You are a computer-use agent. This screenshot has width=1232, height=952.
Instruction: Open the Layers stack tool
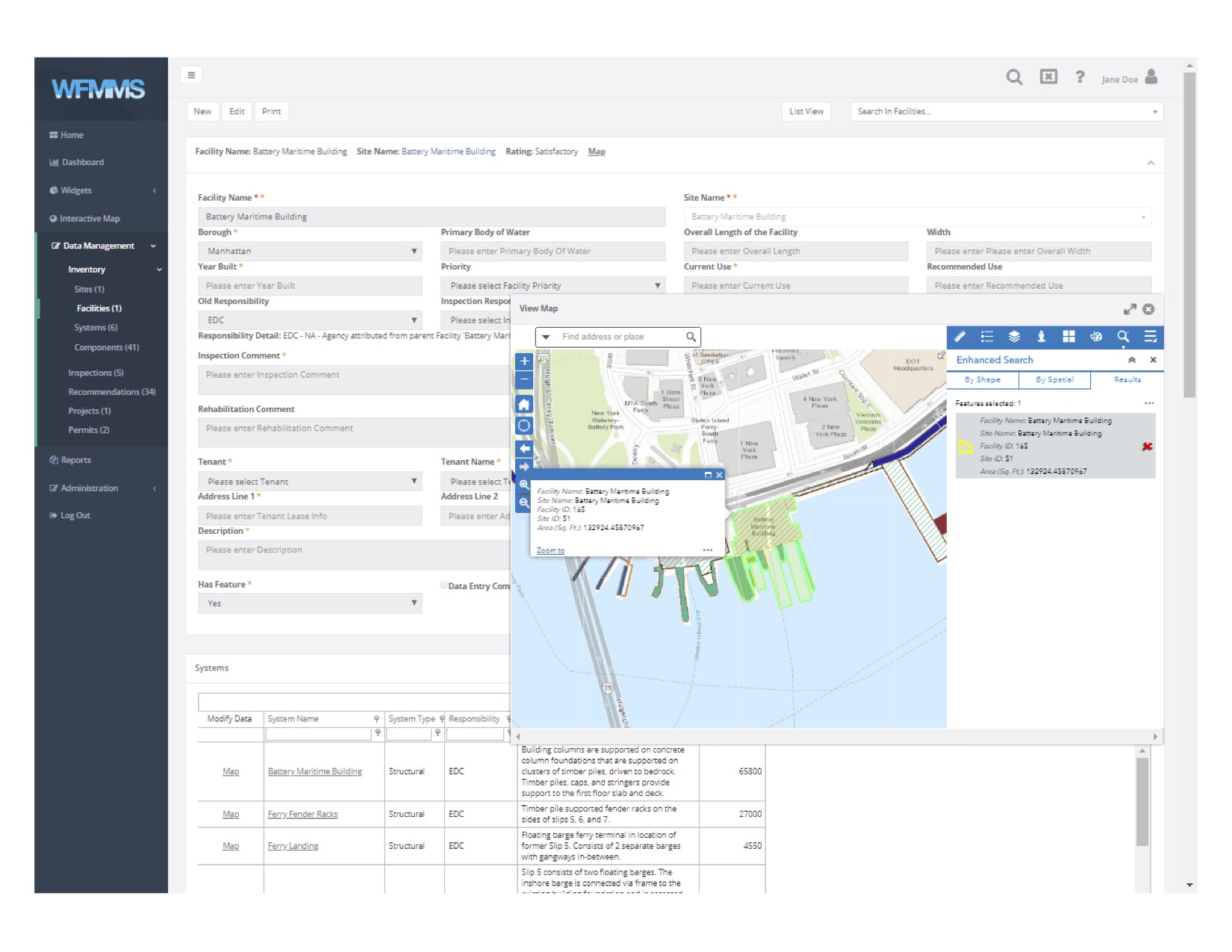pos(1014,337)
